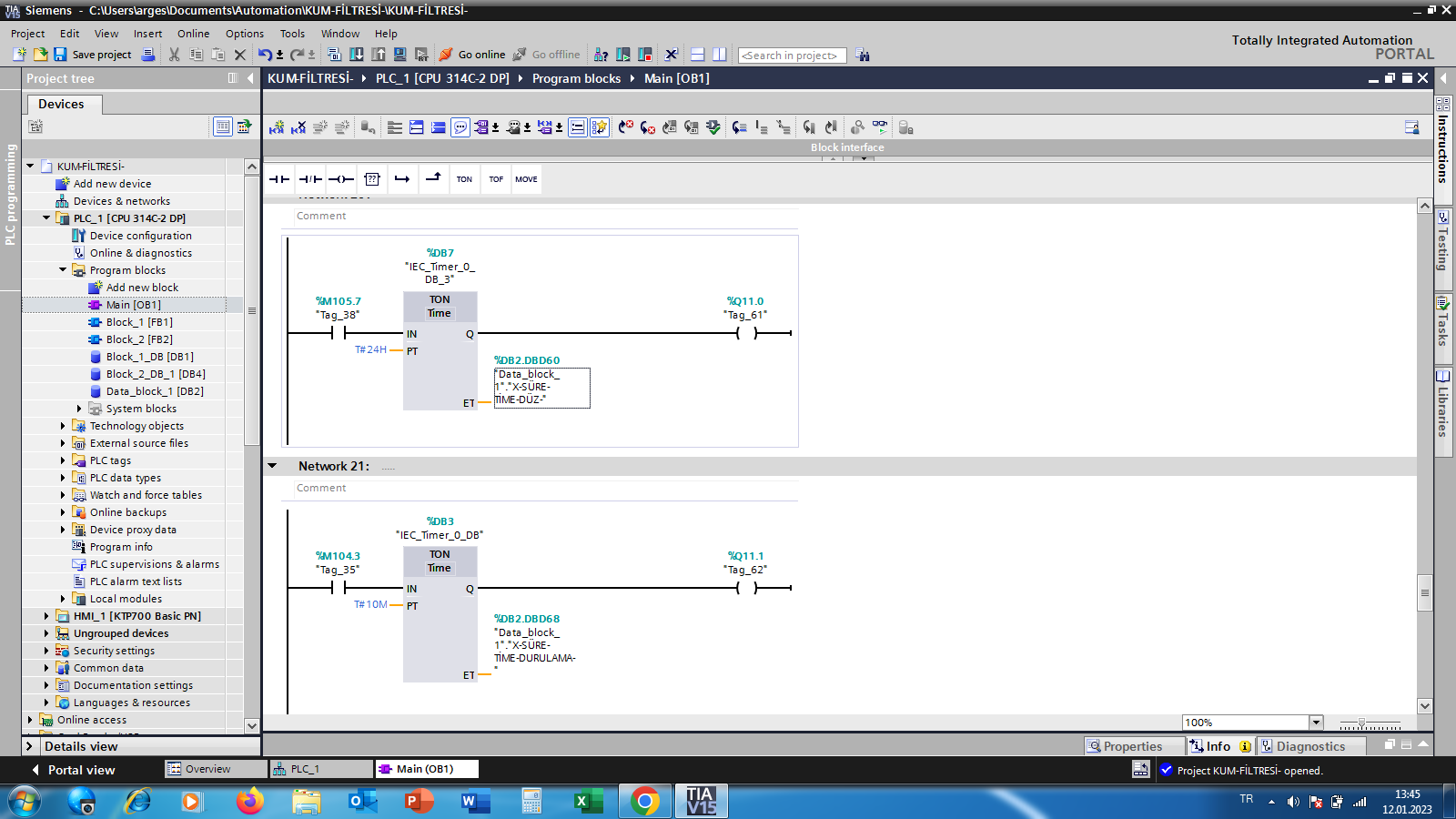
Task: Close the ladder branch
Action: coord(433,179)
